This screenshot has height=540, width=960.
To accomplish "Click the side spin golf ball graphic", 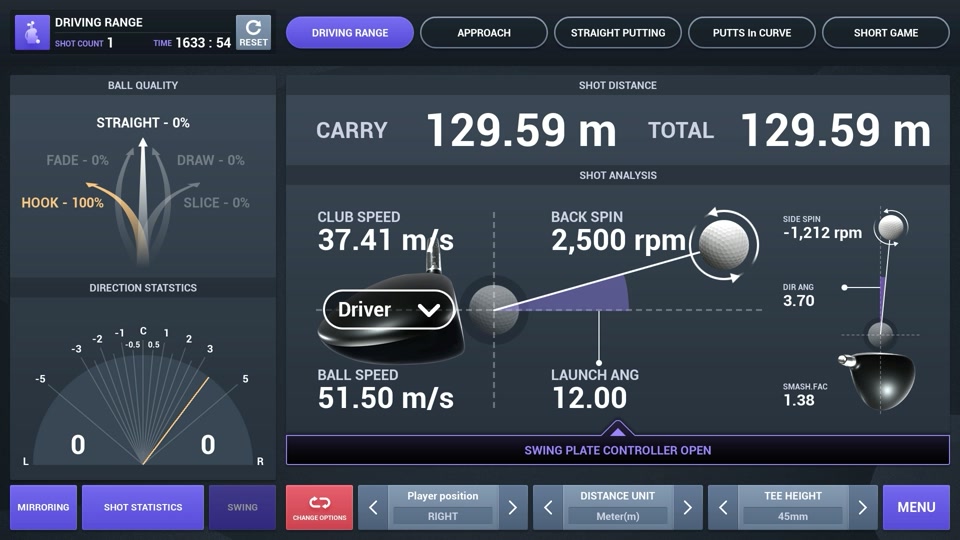I will [x=891, y=227].
